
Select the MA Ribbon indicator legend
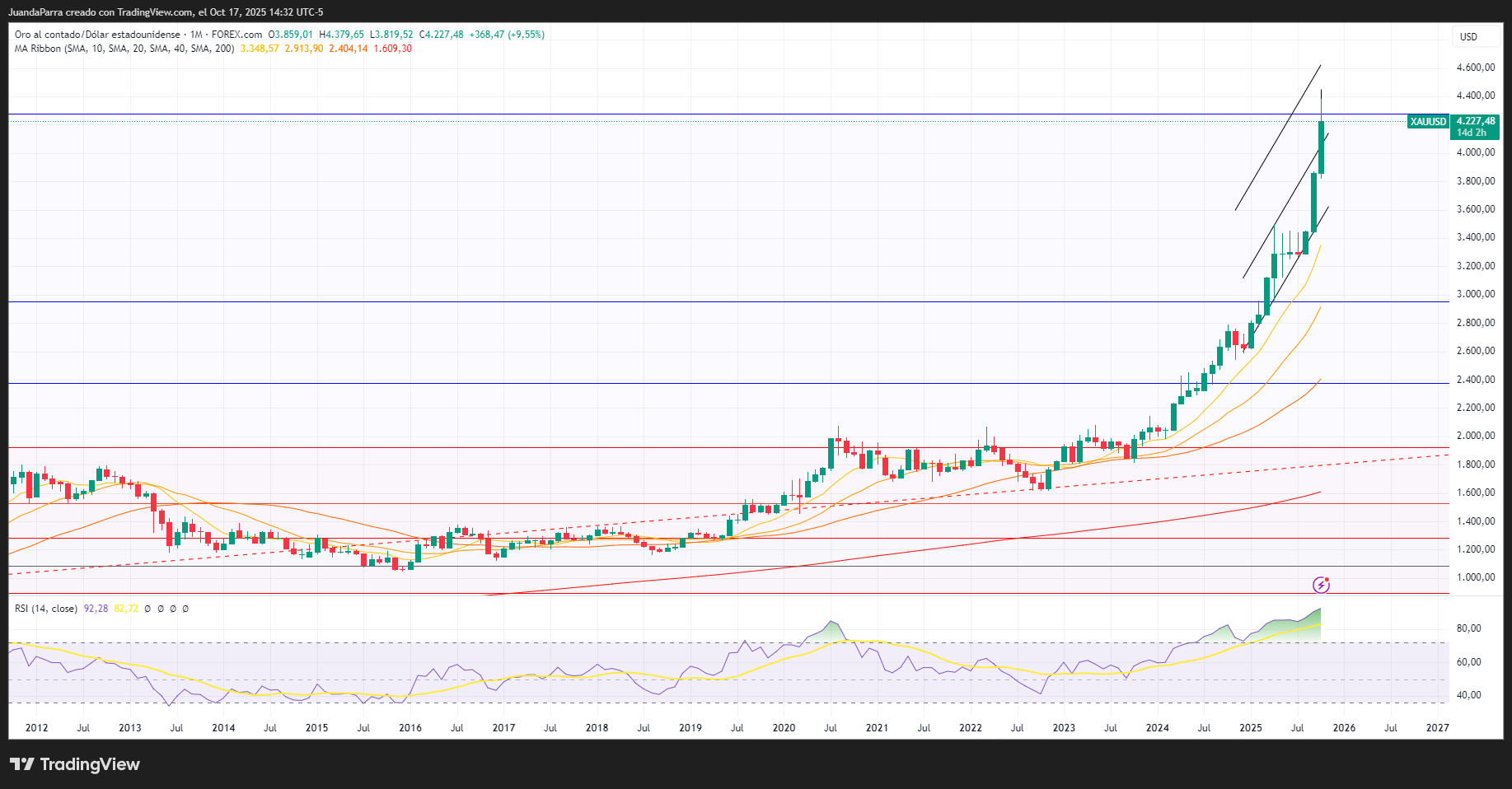pos(124,49)
